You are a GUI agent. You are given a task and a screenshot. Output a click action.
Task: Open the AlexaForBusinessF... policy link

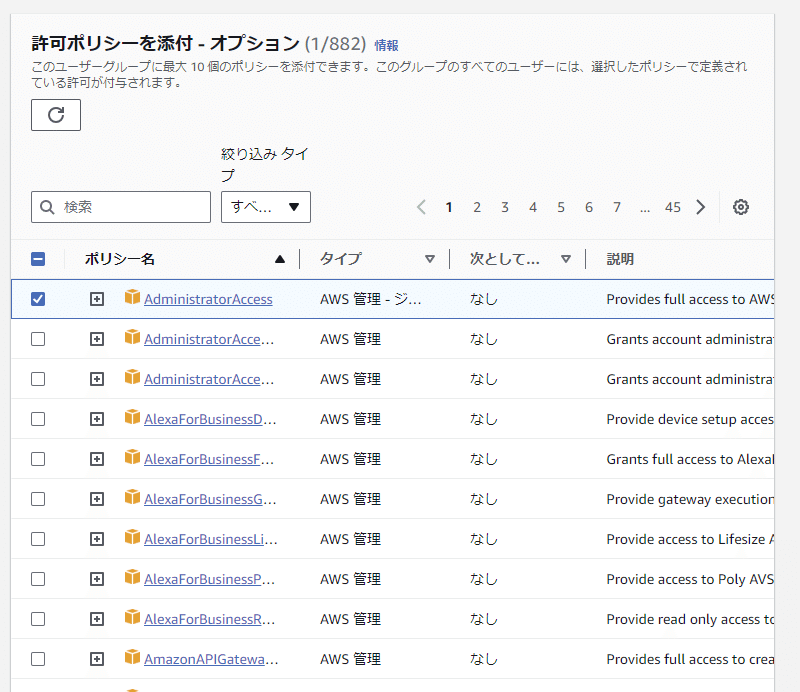[x=209, y=459]
